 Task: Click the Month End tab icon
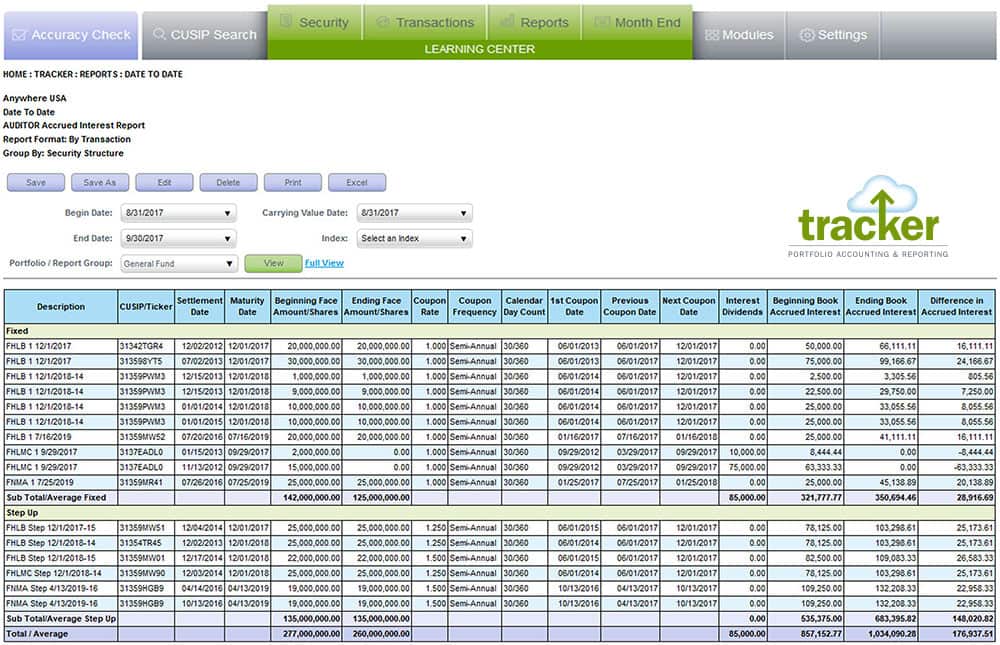(x=600, y=22)
